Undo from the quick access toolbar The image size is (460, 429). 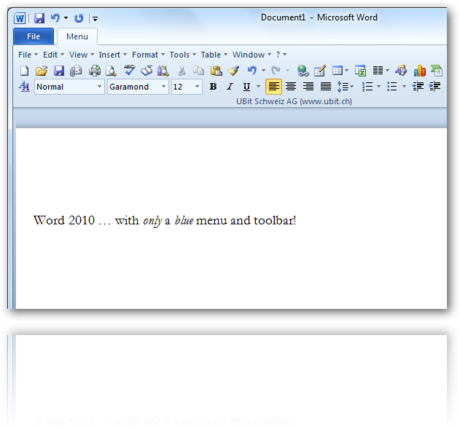55,18
